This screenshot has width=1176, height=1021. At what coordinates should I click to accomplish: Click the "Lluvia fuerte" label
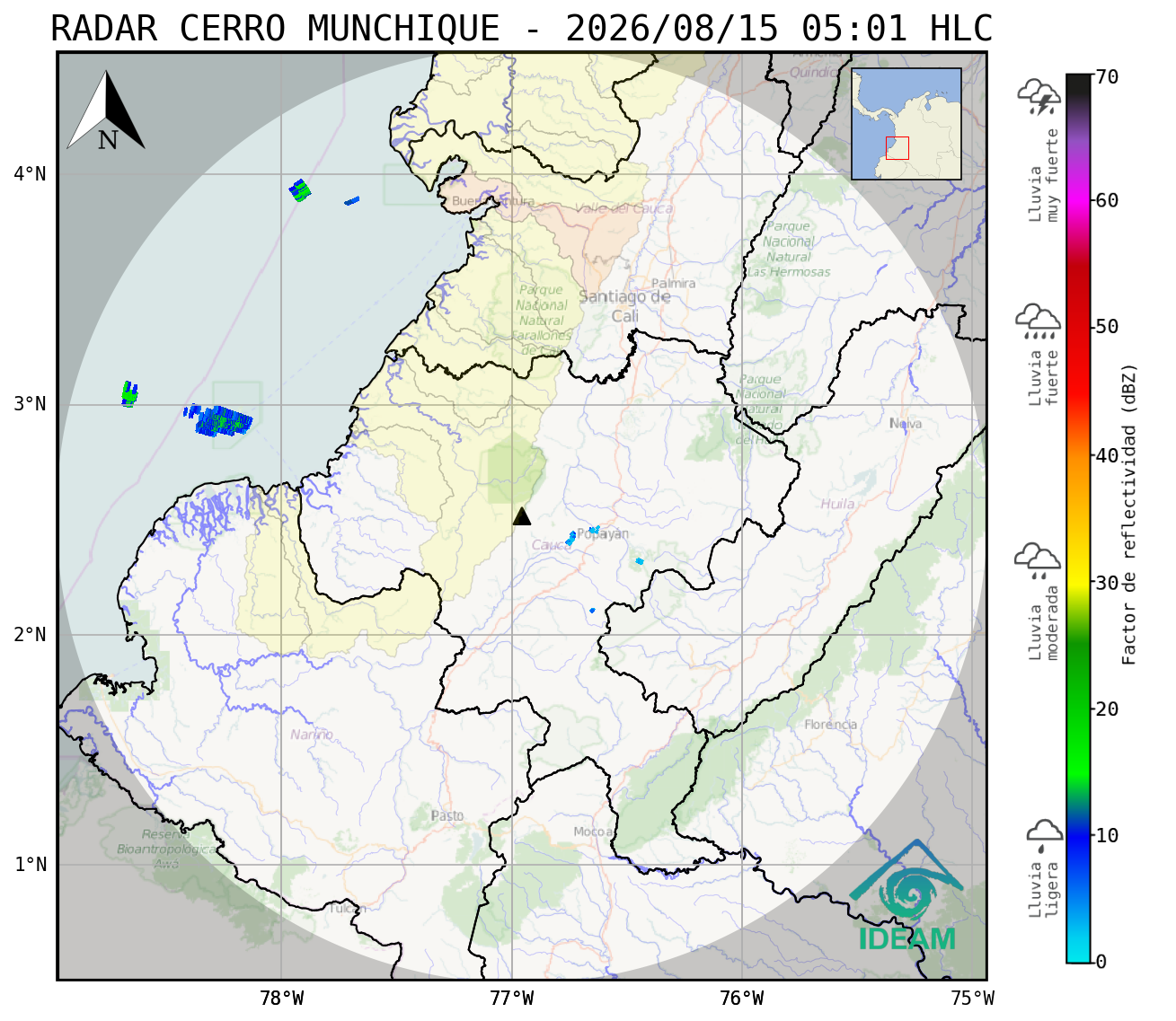[1044, 378]
